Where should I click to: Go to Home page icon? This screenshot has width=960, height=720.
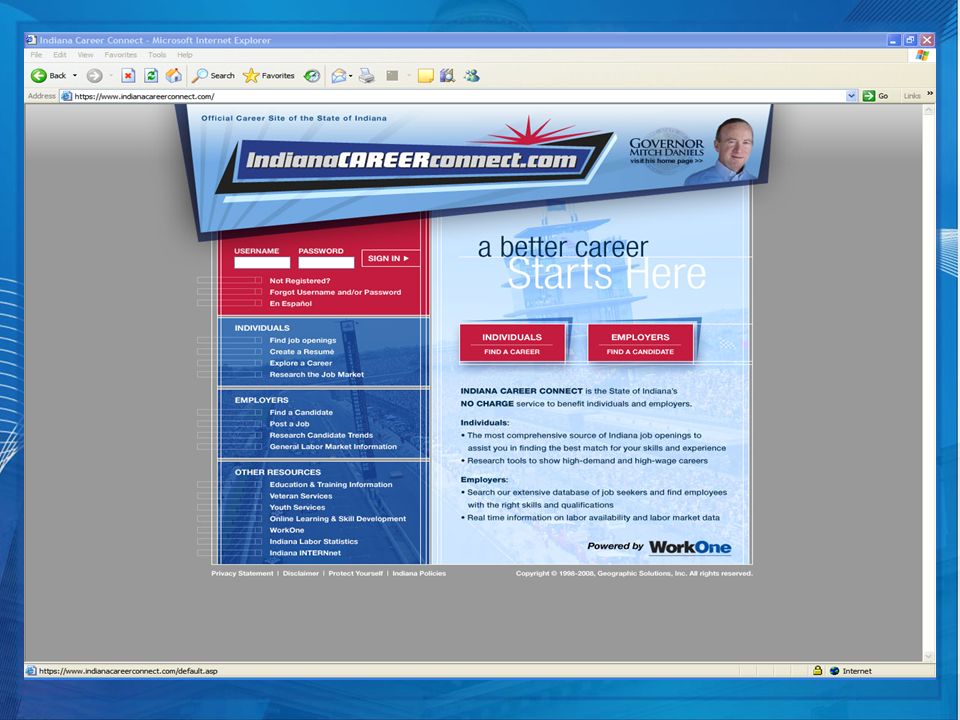pyautogui.click(x=174, y=75)
